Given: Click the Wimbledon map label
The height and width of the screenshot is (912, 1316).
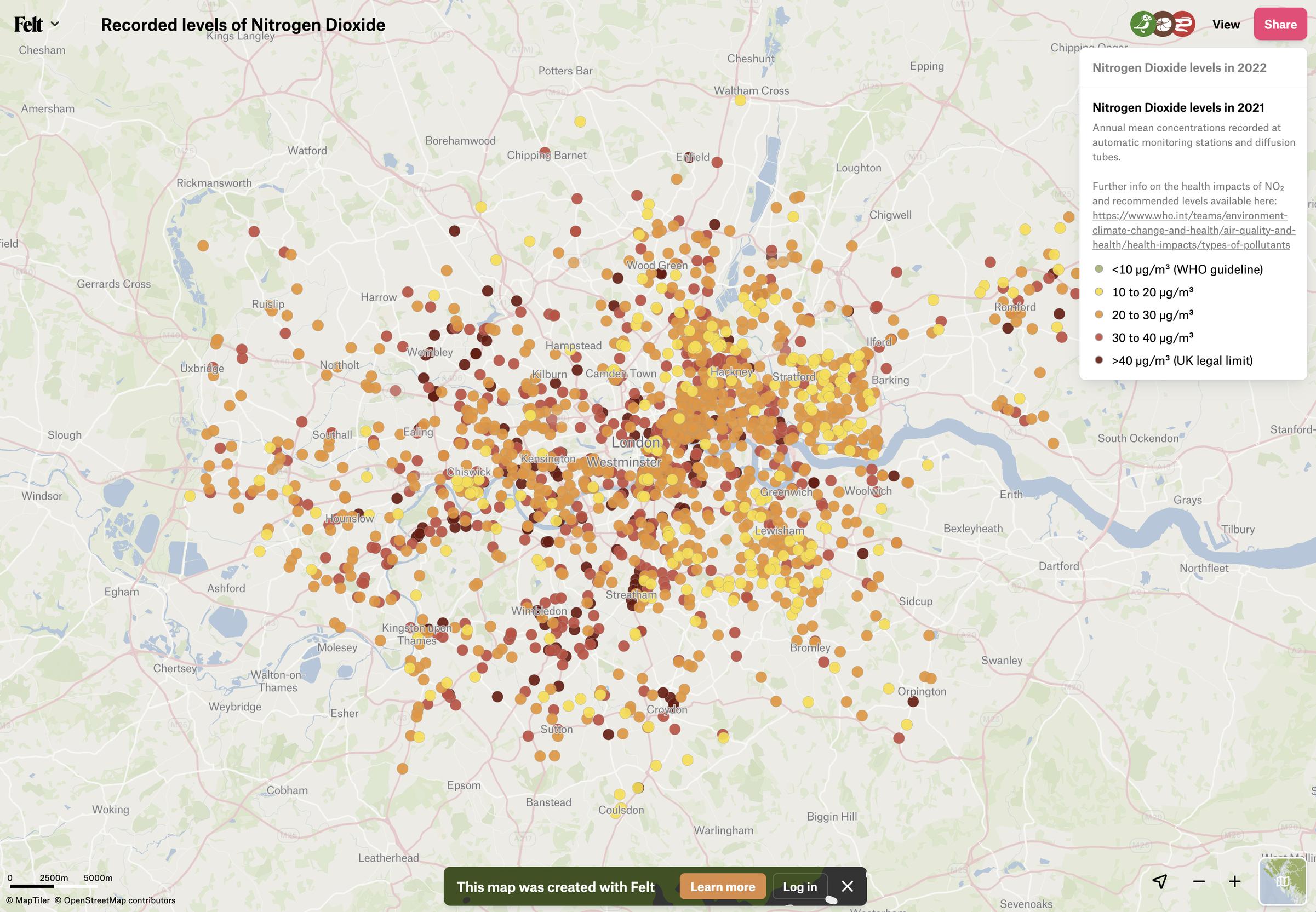Looking at the screenshot, I should [539, 611].
